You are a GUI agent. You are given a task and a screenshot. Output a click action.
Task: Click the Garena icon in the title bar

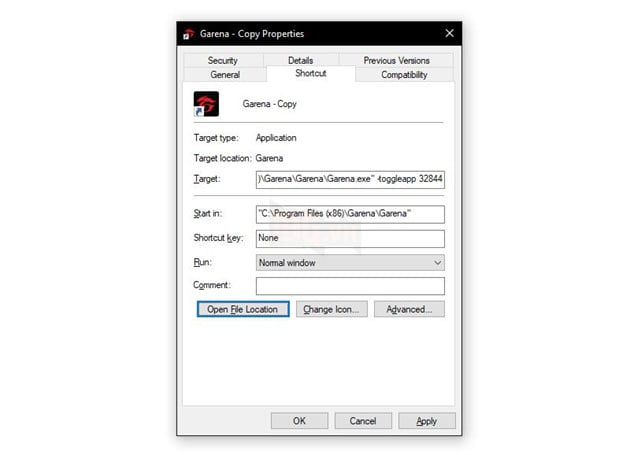pyautogui.click(x=187, y=33)
